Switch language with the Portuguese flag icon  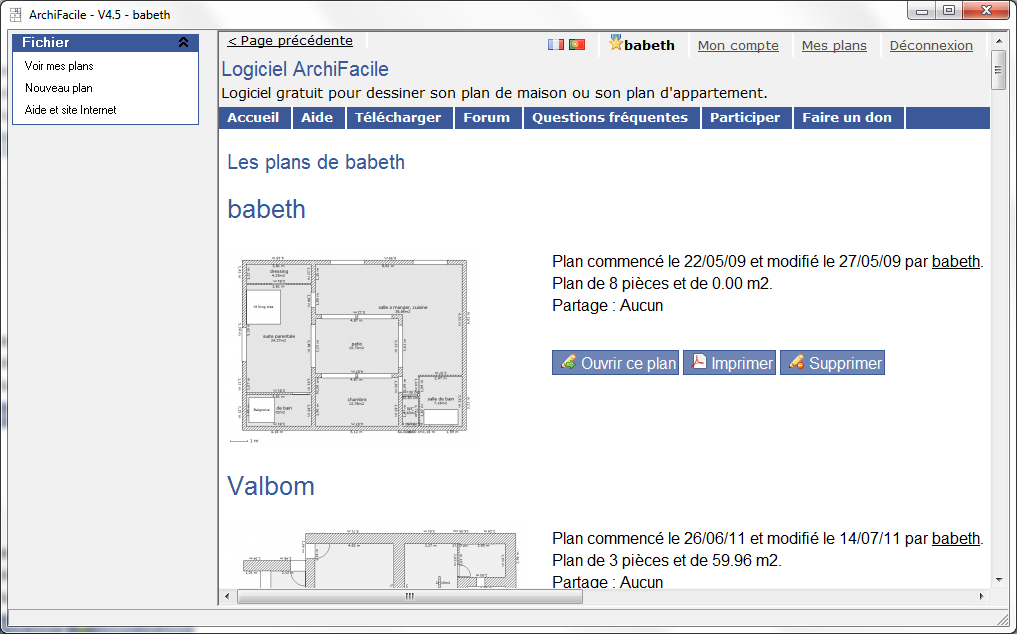(577, 45)
